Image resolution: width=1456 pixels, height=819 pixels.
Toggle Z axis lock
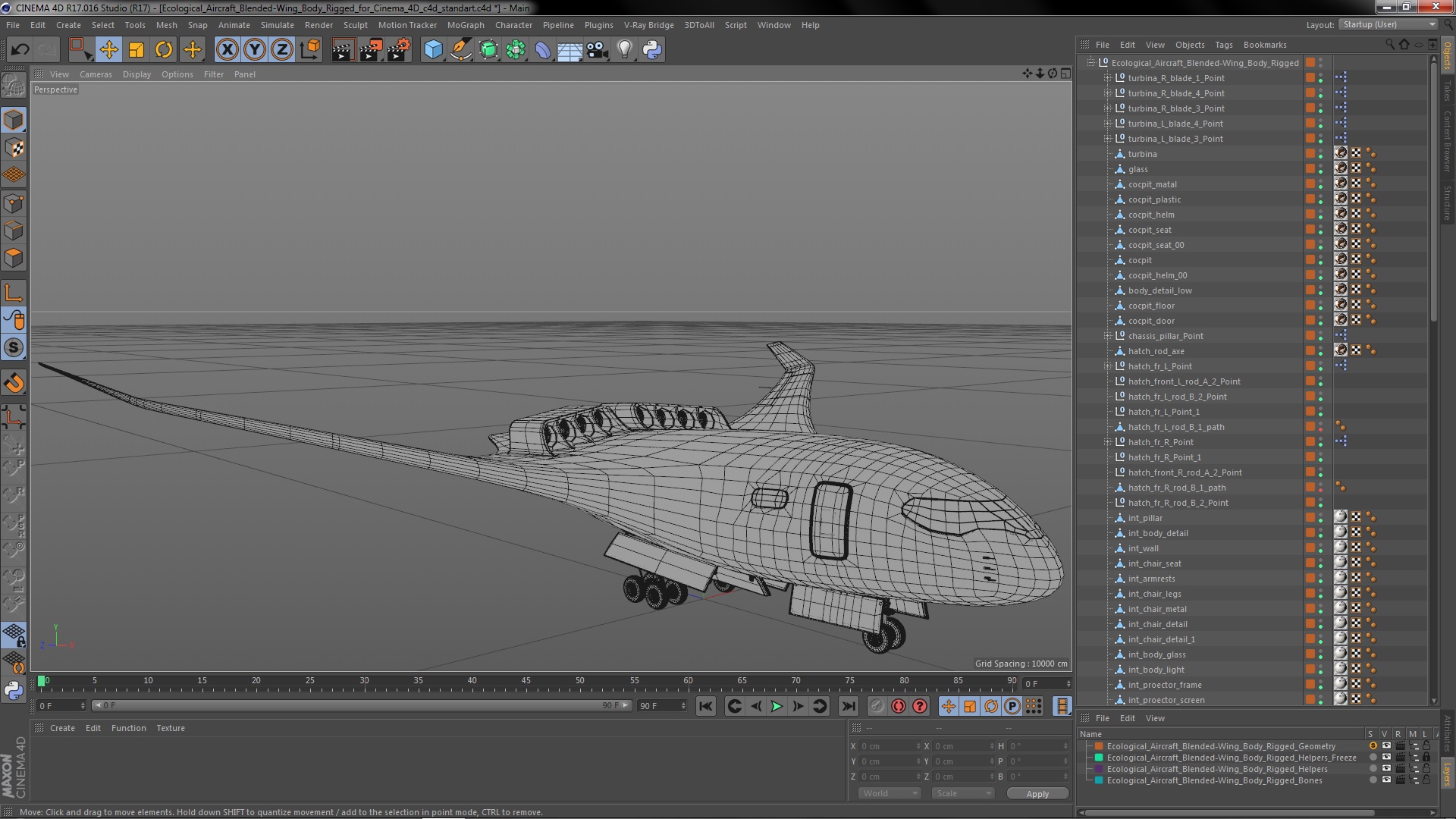282,50
